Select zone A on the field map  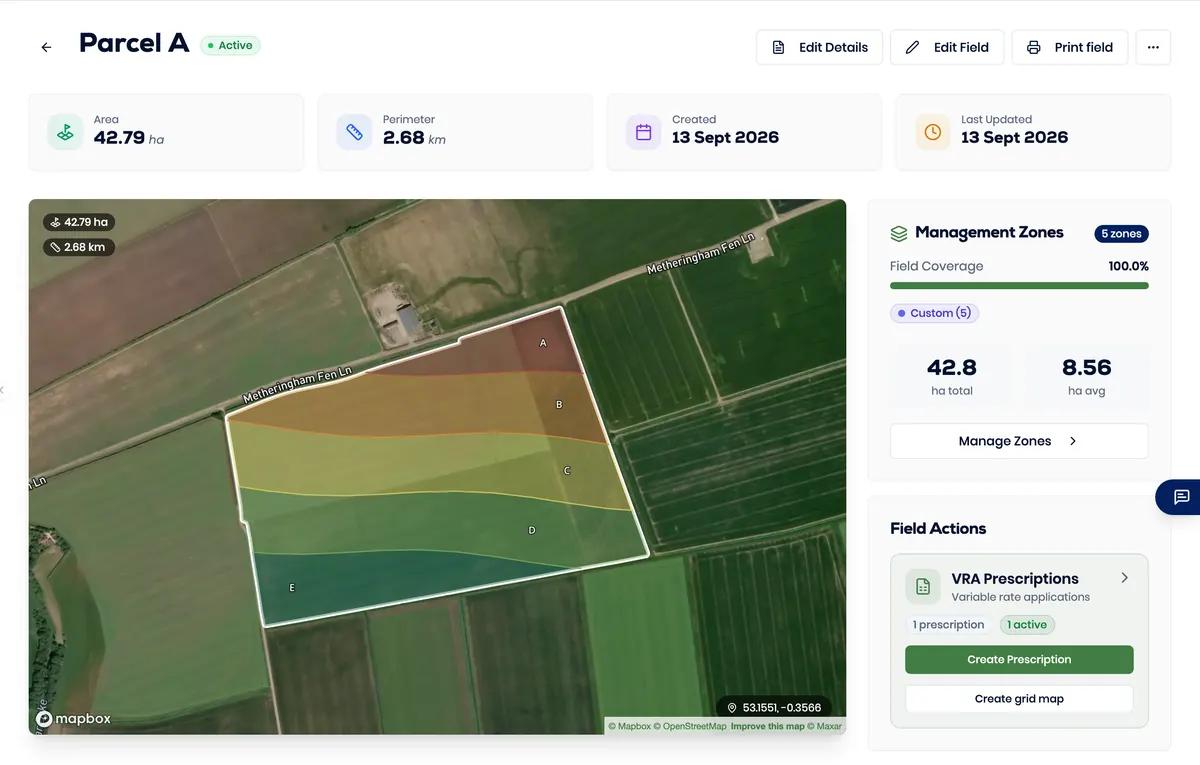[543, 343]
